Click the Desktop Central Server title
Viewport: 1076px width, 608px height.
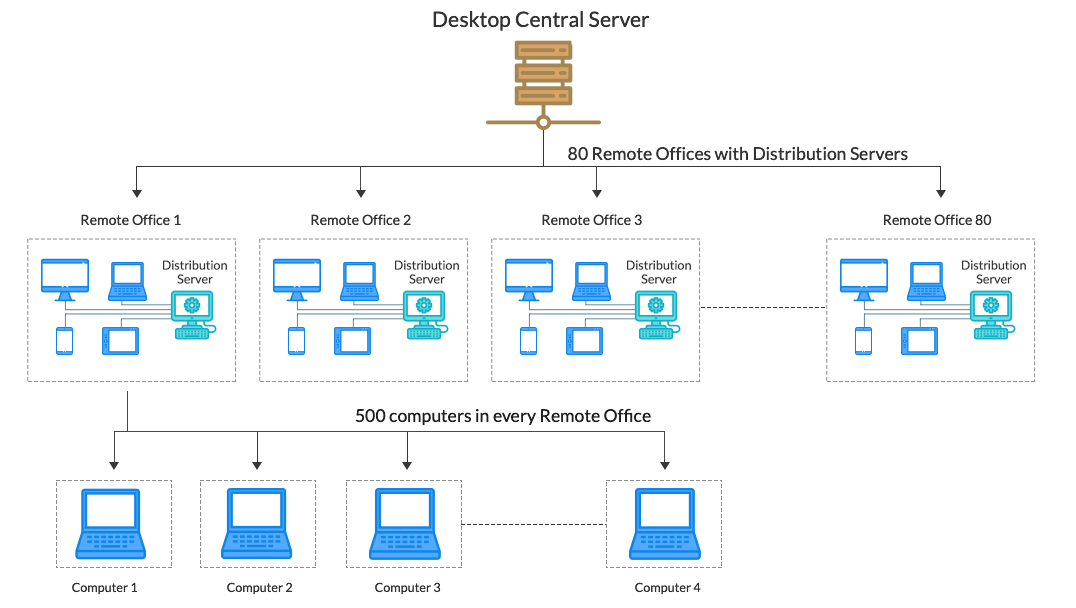pos(541,19)
